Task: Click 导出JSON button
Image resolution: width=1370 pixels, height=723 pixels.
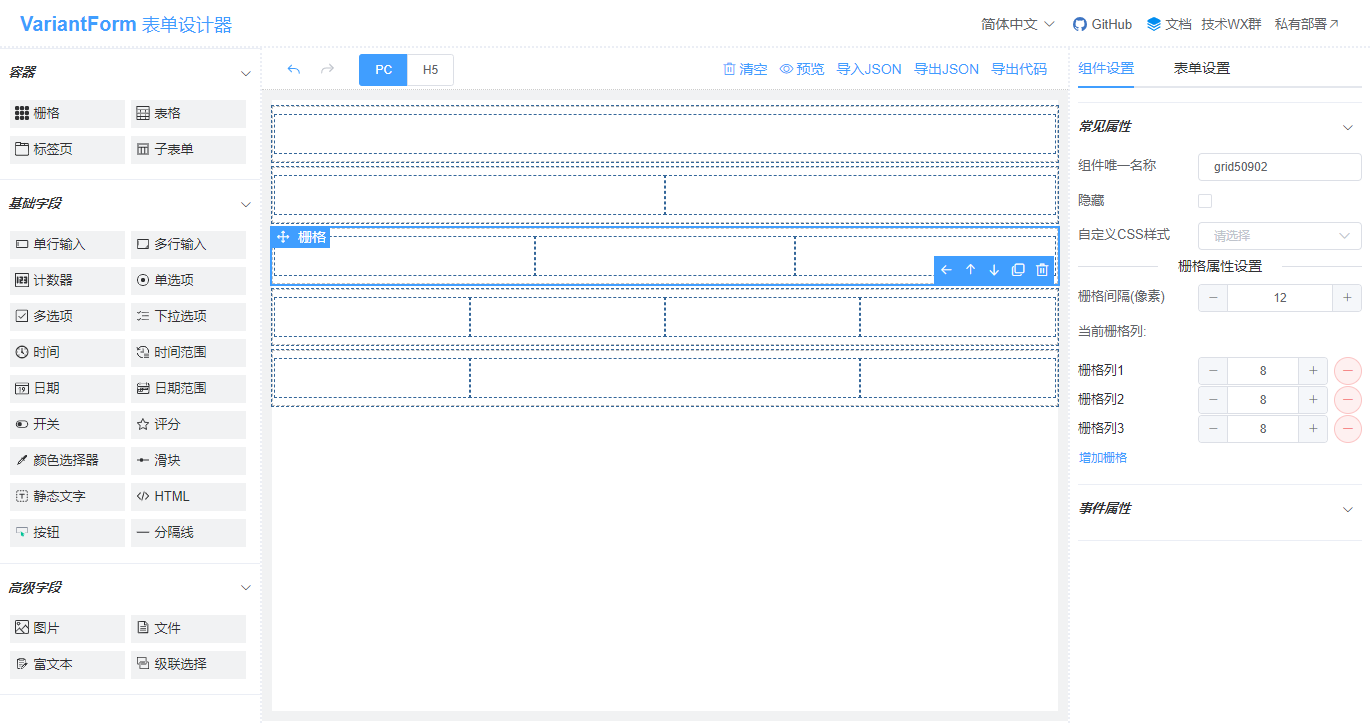Action: tap(947, 69)
